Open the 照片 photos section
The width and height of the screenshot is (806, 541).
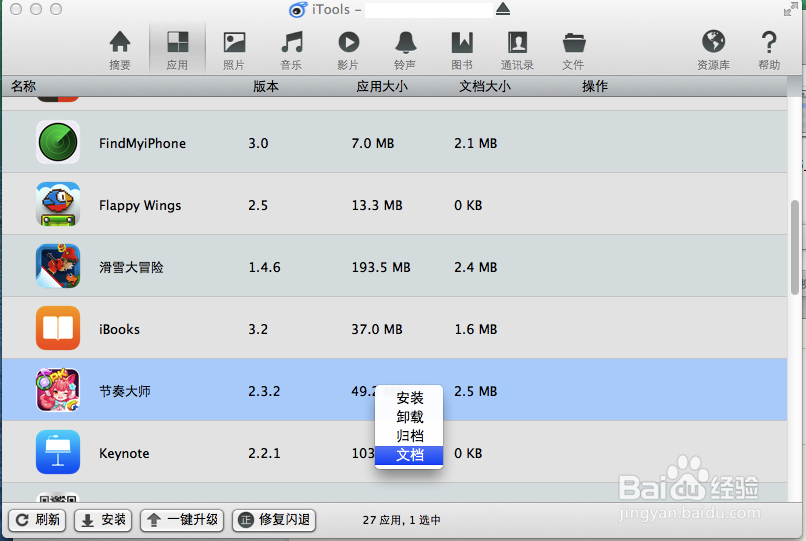coord(234,50)
